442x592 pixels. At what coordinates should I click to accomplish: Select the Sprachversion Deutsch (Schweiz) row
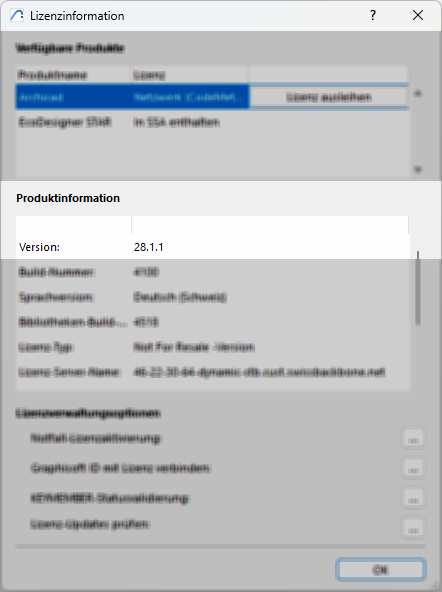[x=213, y=297]
